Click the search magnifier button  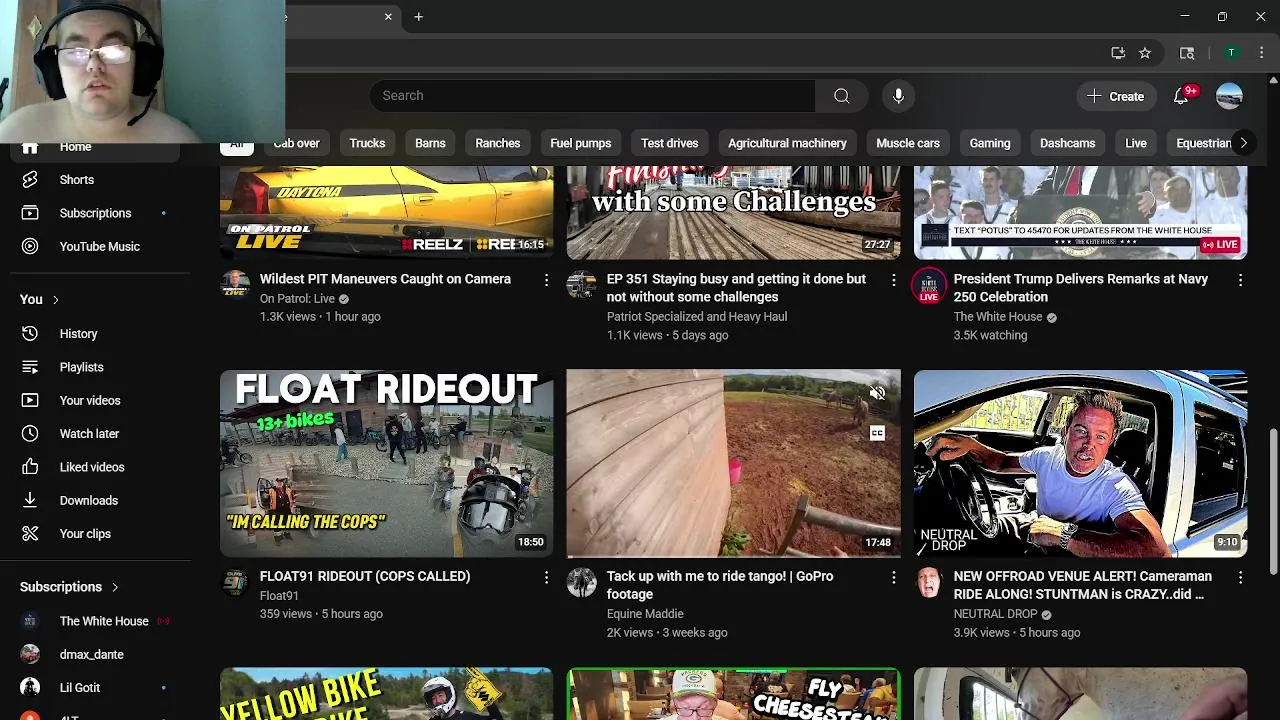point(841,96)
